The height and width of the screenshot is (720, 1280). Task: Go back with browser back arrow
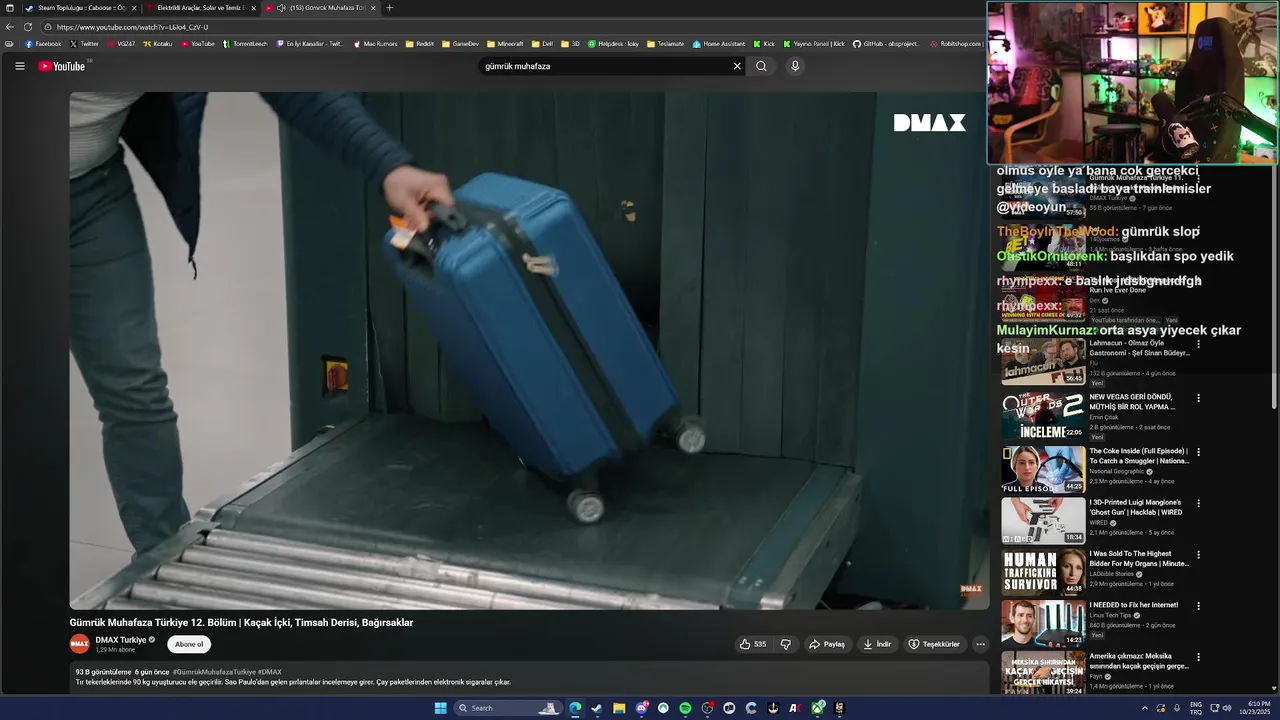[x=10, y=27]
